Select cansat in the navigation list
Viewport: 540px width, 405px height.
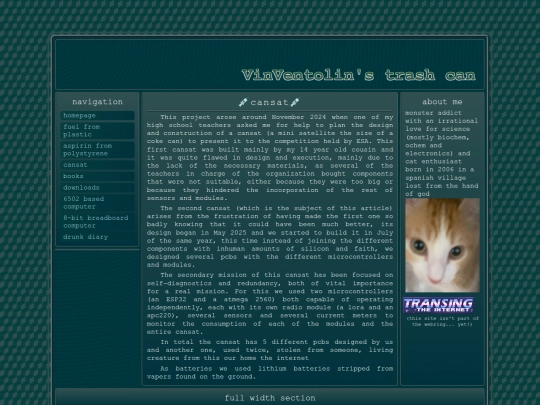click(97, 165)
